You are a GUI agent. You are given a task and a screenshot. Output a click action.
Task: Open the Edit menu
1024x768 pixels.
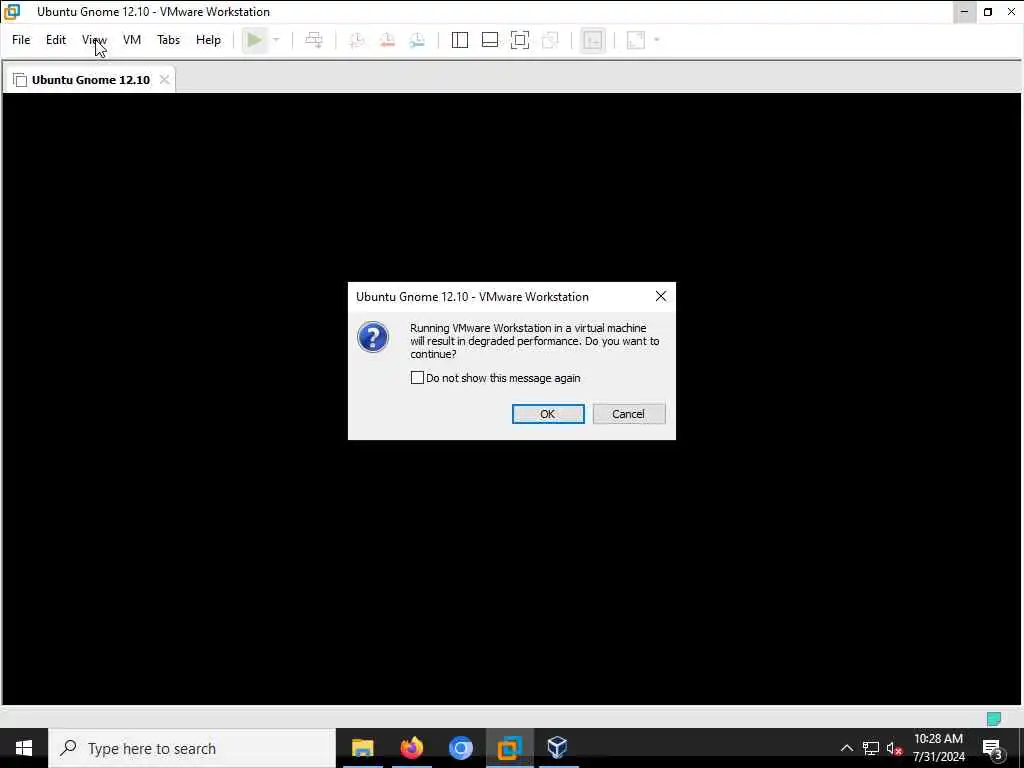(56, 40)
